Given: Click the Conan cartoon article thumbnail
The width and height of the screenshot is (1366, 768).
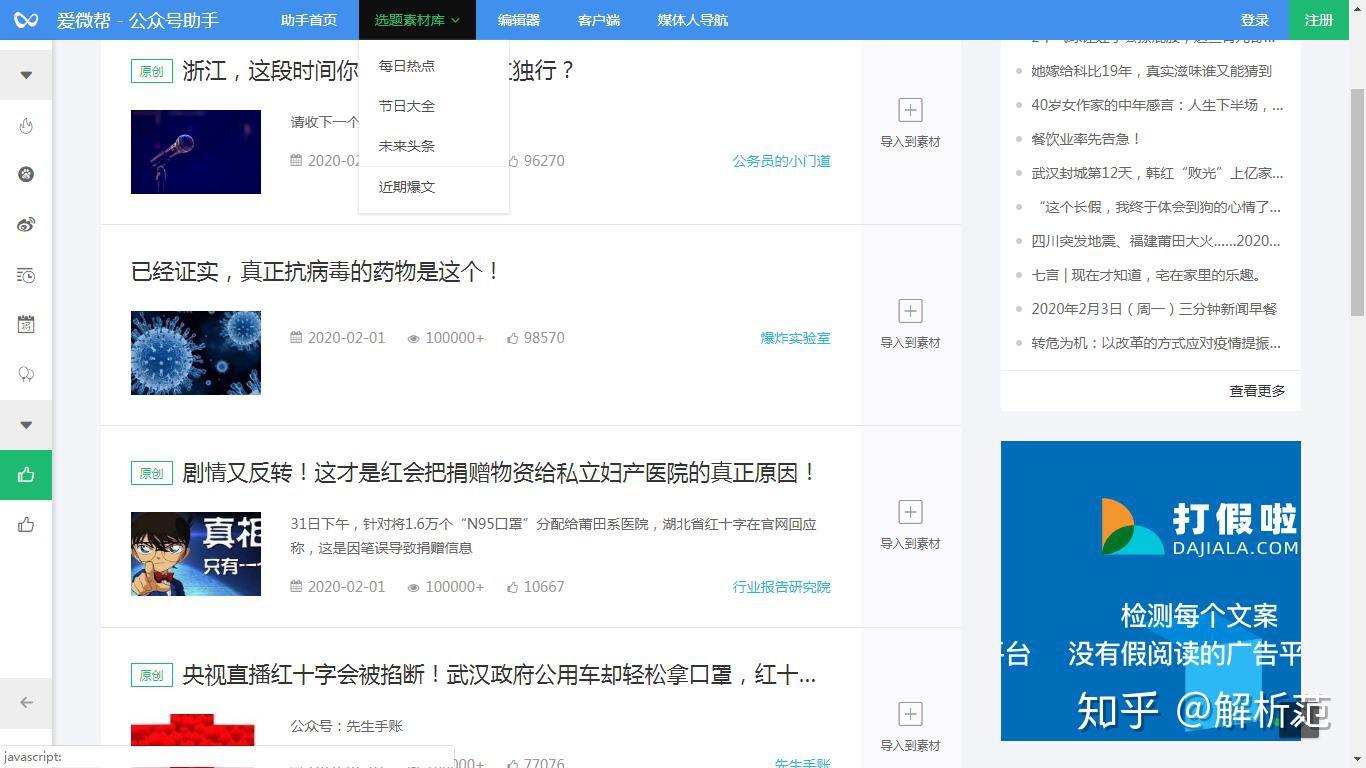Looking at the screenshot, I should pyautogui.click(x=196, y=554).
